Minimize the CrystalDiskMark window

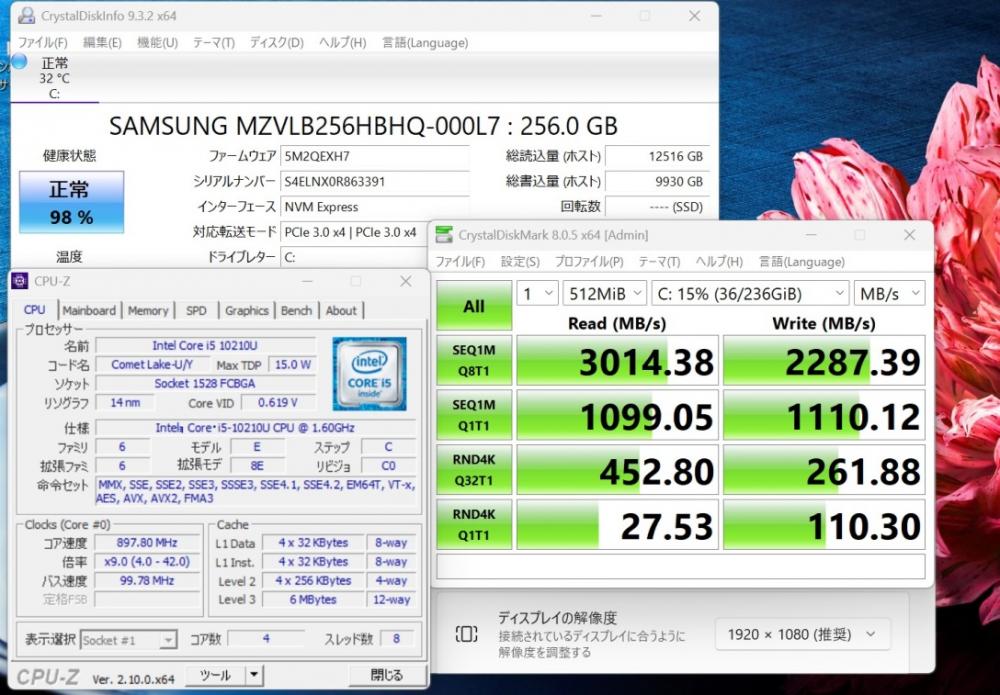[811, 235]
